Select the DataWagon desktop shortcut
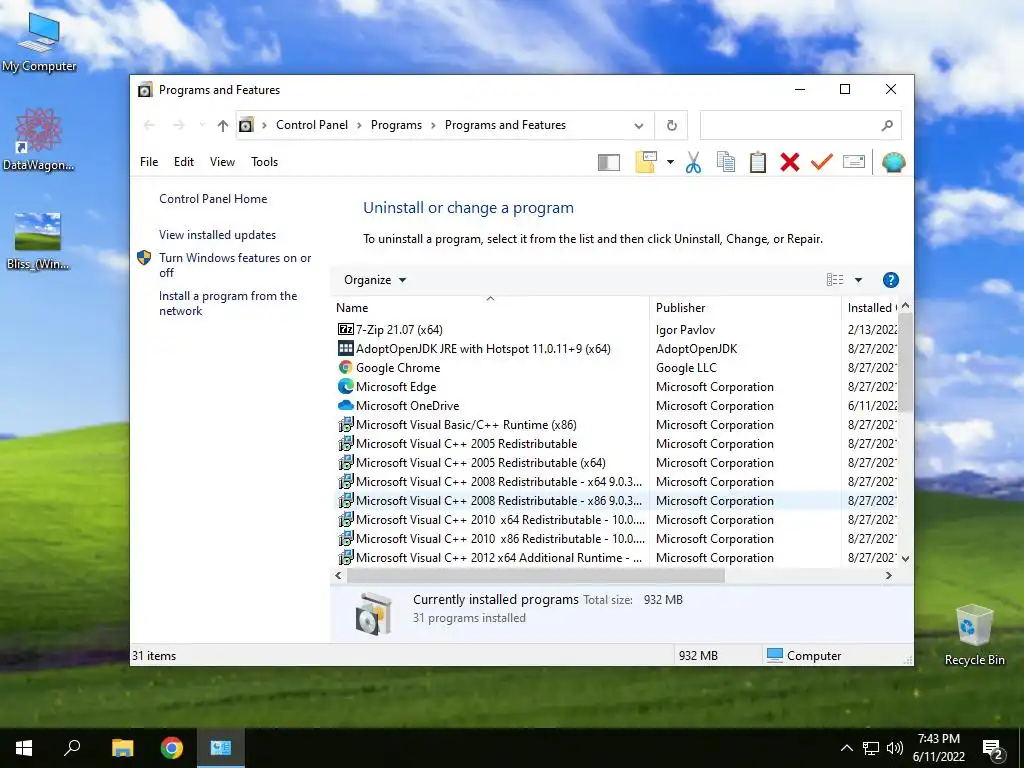The height and width of the screenshot is (768, 1024). 39,140
